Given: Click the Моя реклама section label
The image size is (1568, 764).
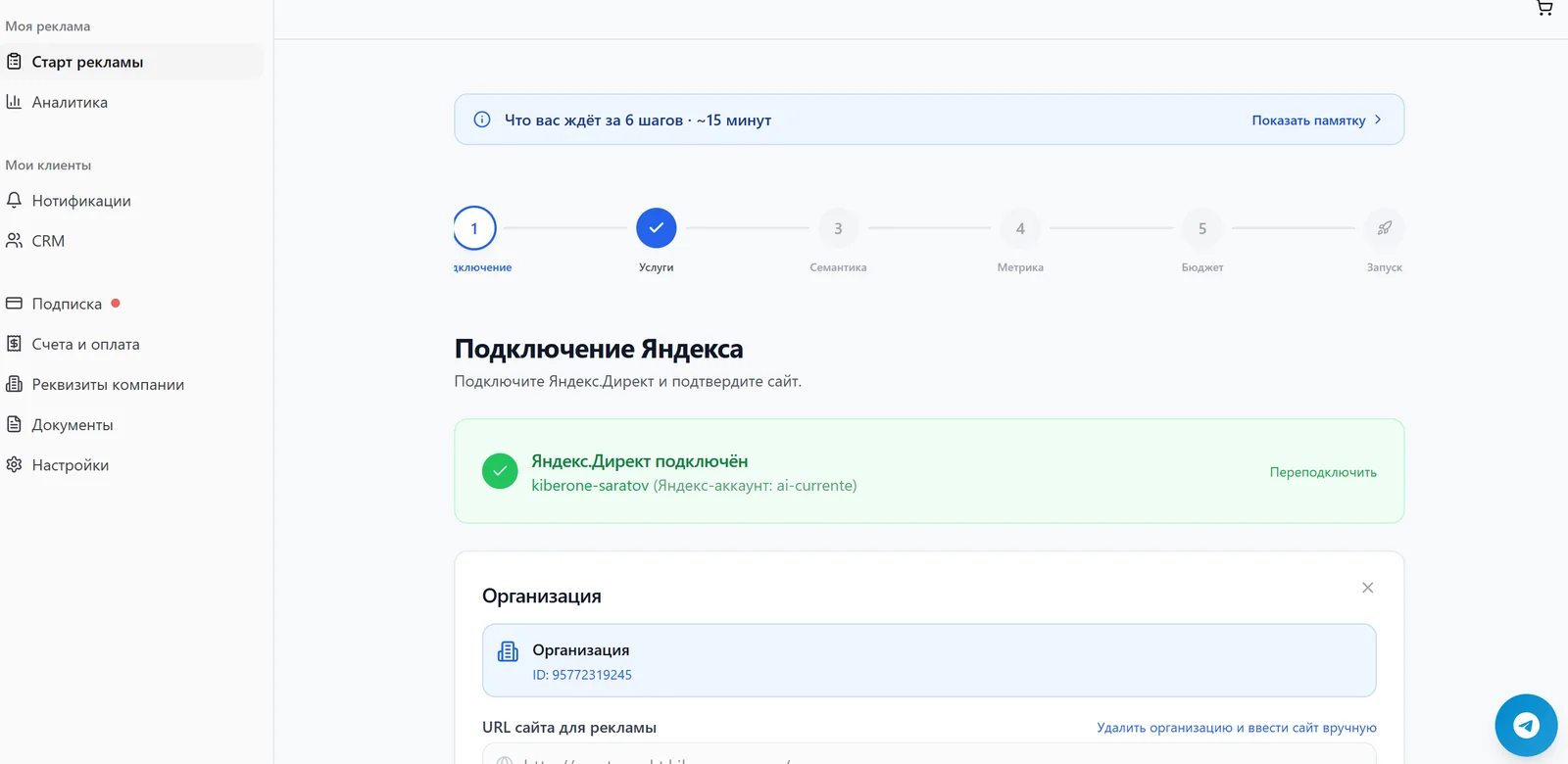Looking at the screenshot, I should [48, 26].
